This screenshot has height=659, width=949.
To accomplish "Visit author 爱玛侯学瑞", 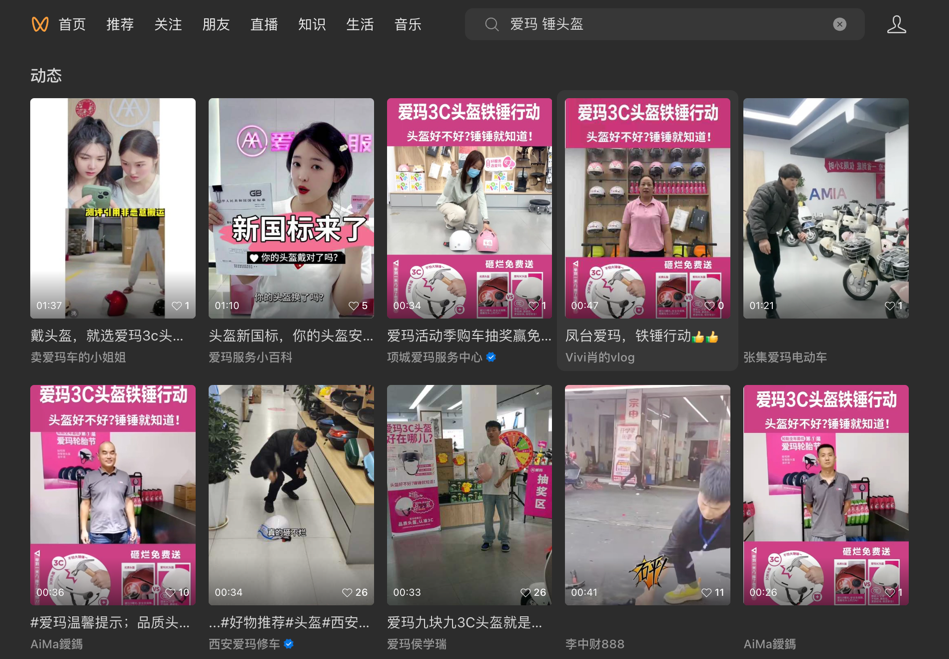I will coord(417,644).
